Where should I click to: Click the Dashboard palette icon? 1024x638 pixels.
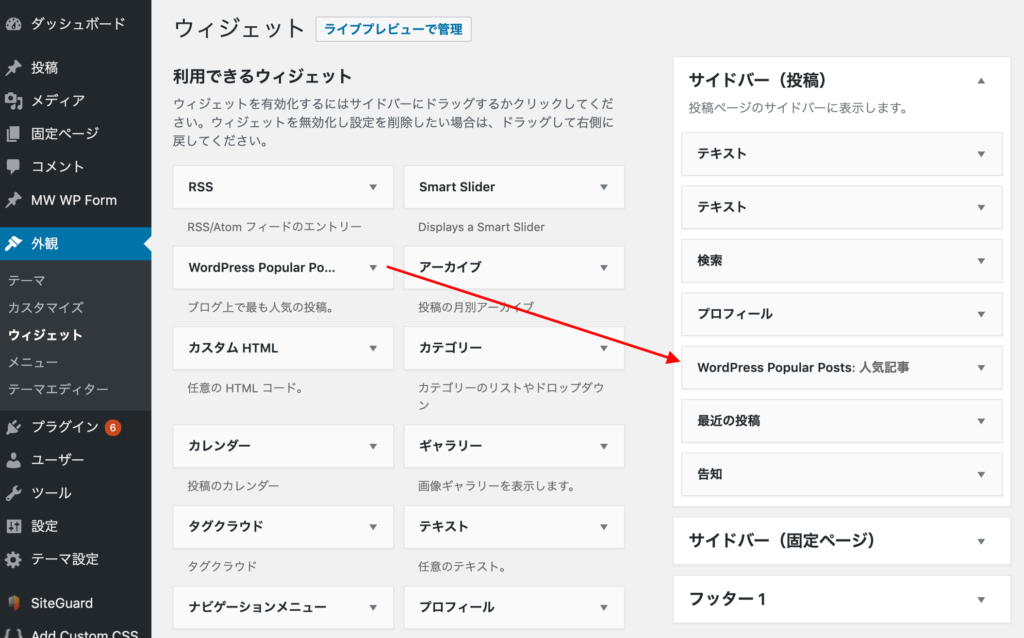tap(14, 22)
